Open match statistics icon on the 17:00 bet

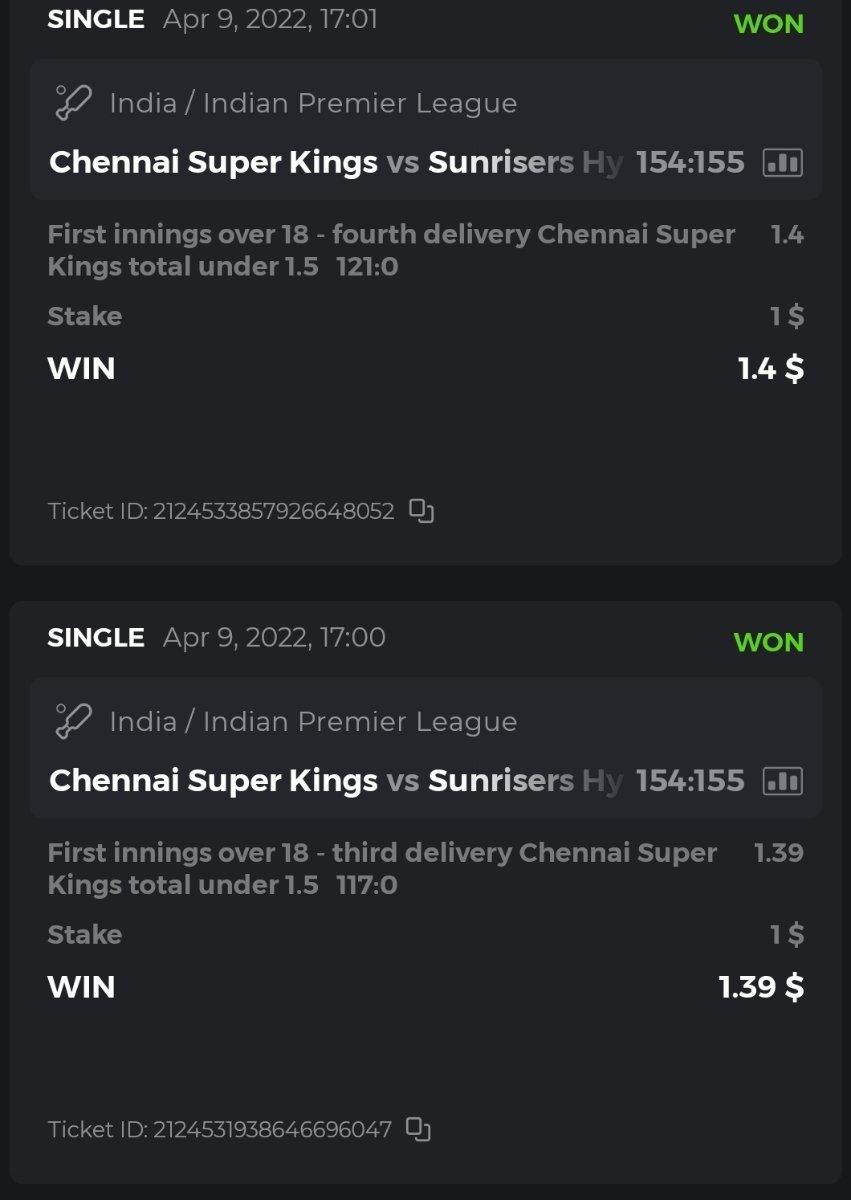point(782,781)
